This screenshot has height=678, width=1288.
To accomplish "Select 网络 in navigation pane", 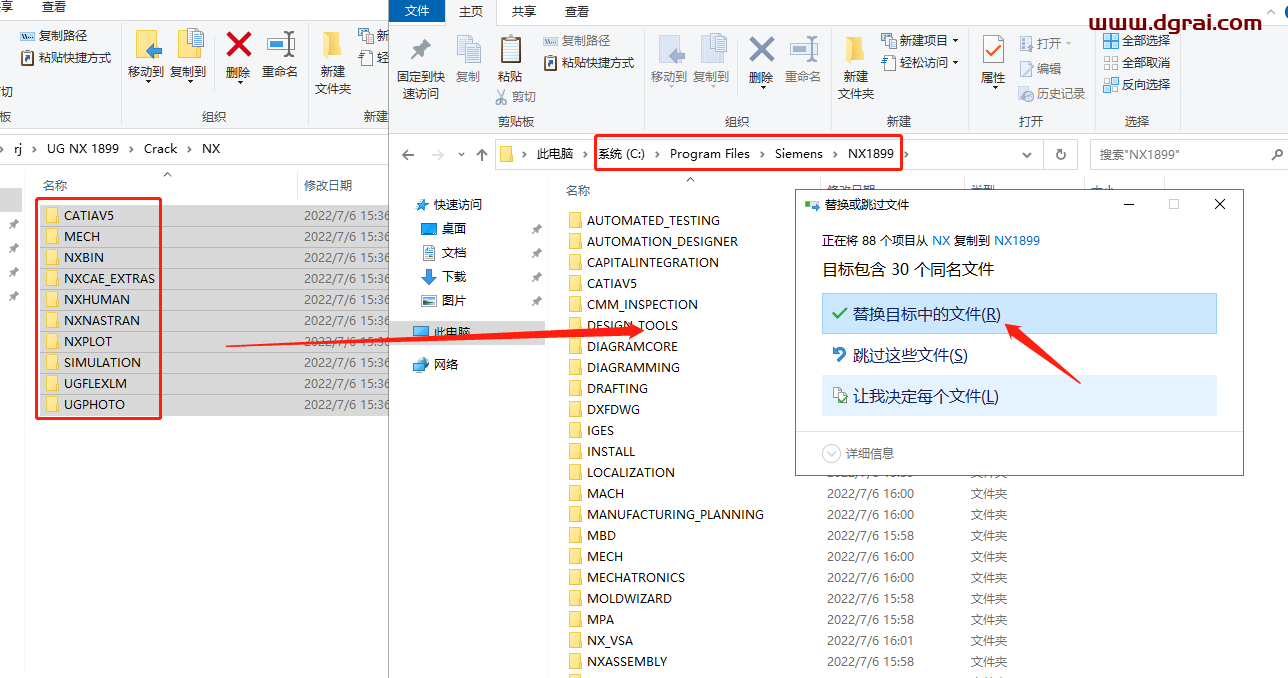I will click(x=436, y=365).
